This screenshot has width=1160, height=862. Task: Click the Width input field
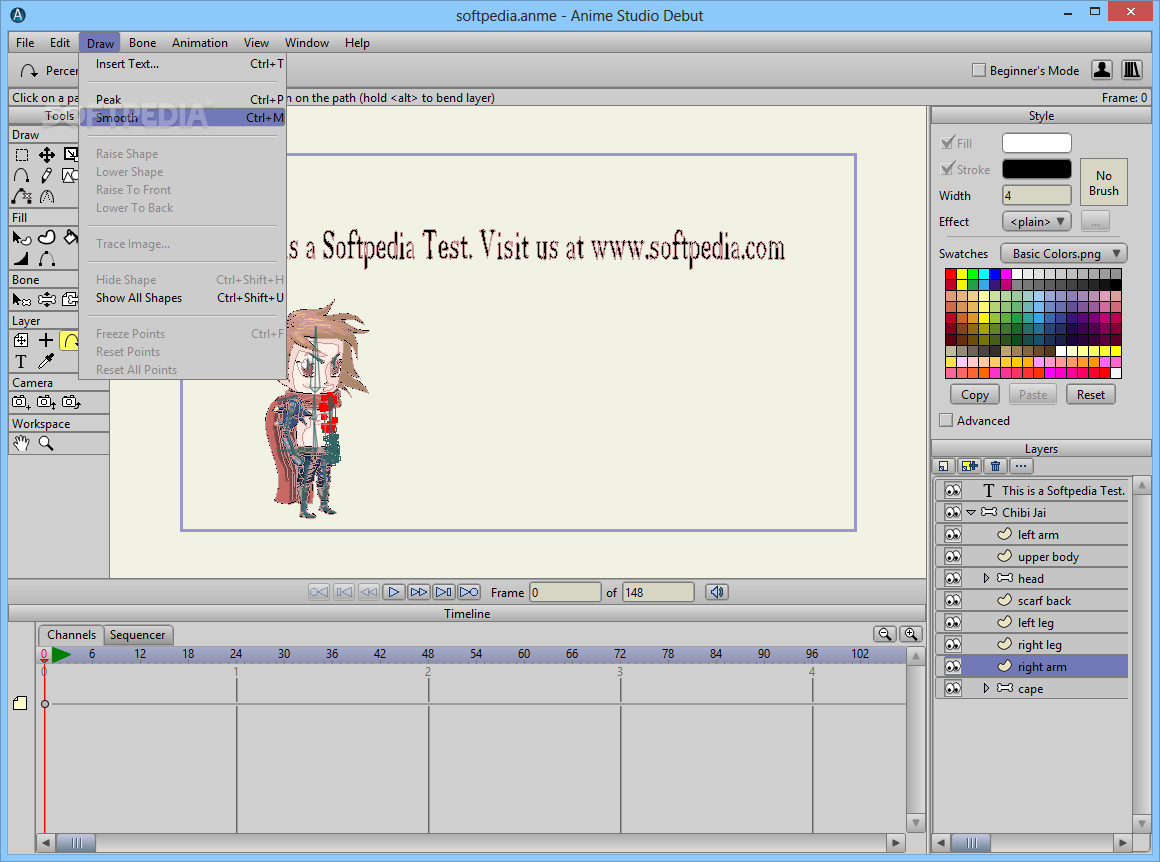click(x=1036, y=195)
